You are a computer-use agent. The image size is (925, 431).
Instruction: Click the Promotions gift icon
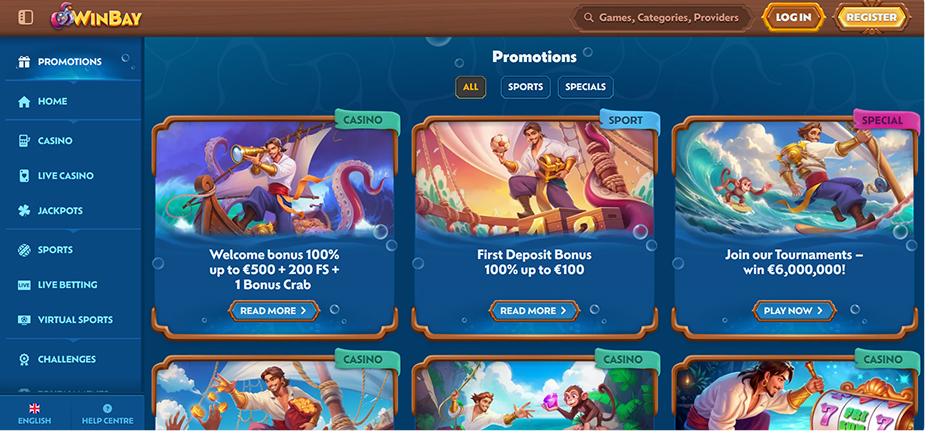point(24,62)
